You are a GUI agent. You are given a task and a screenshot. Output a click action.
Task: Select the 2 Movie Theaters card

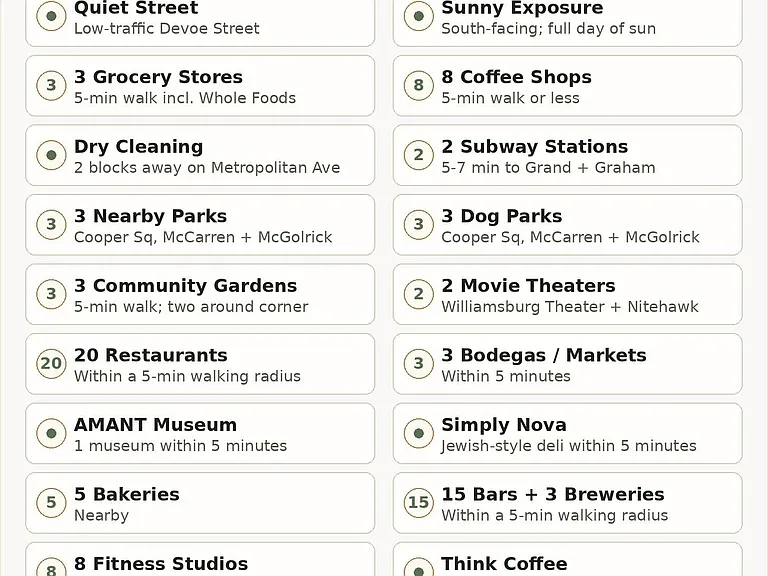point(567,294)
